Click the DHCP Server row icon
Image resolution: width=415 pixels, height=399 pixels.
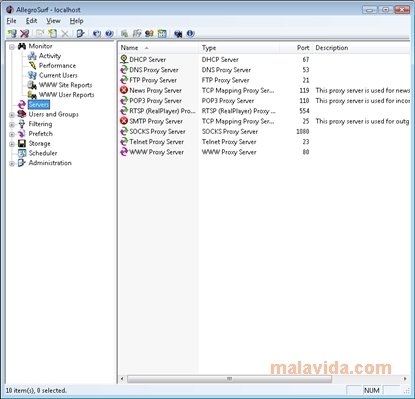(x=124, y=59)
